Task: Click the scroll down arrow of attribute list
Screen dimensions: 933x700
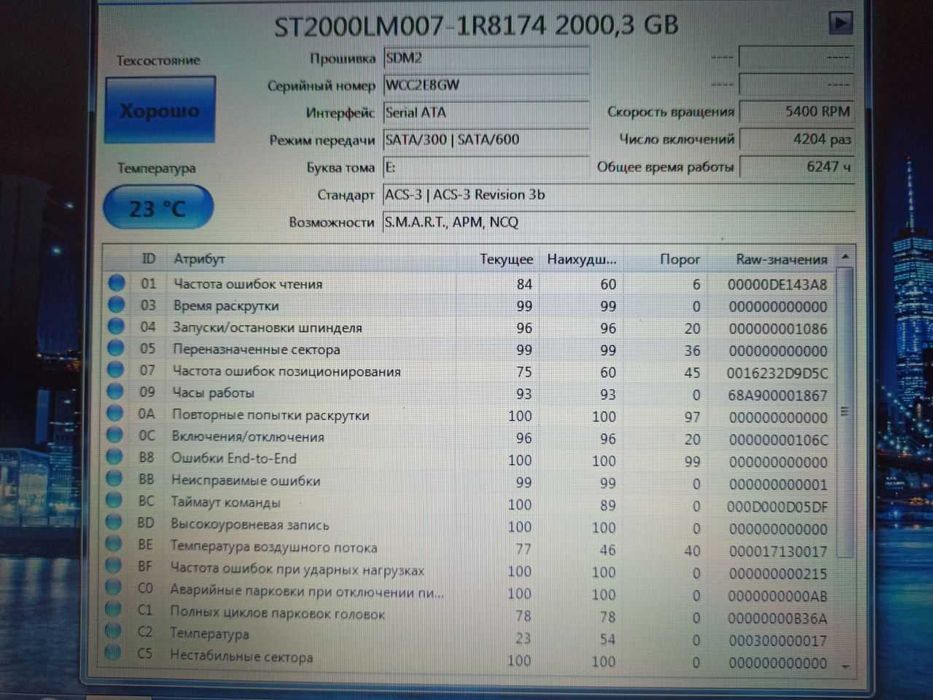Action: [x=846, y=667]
